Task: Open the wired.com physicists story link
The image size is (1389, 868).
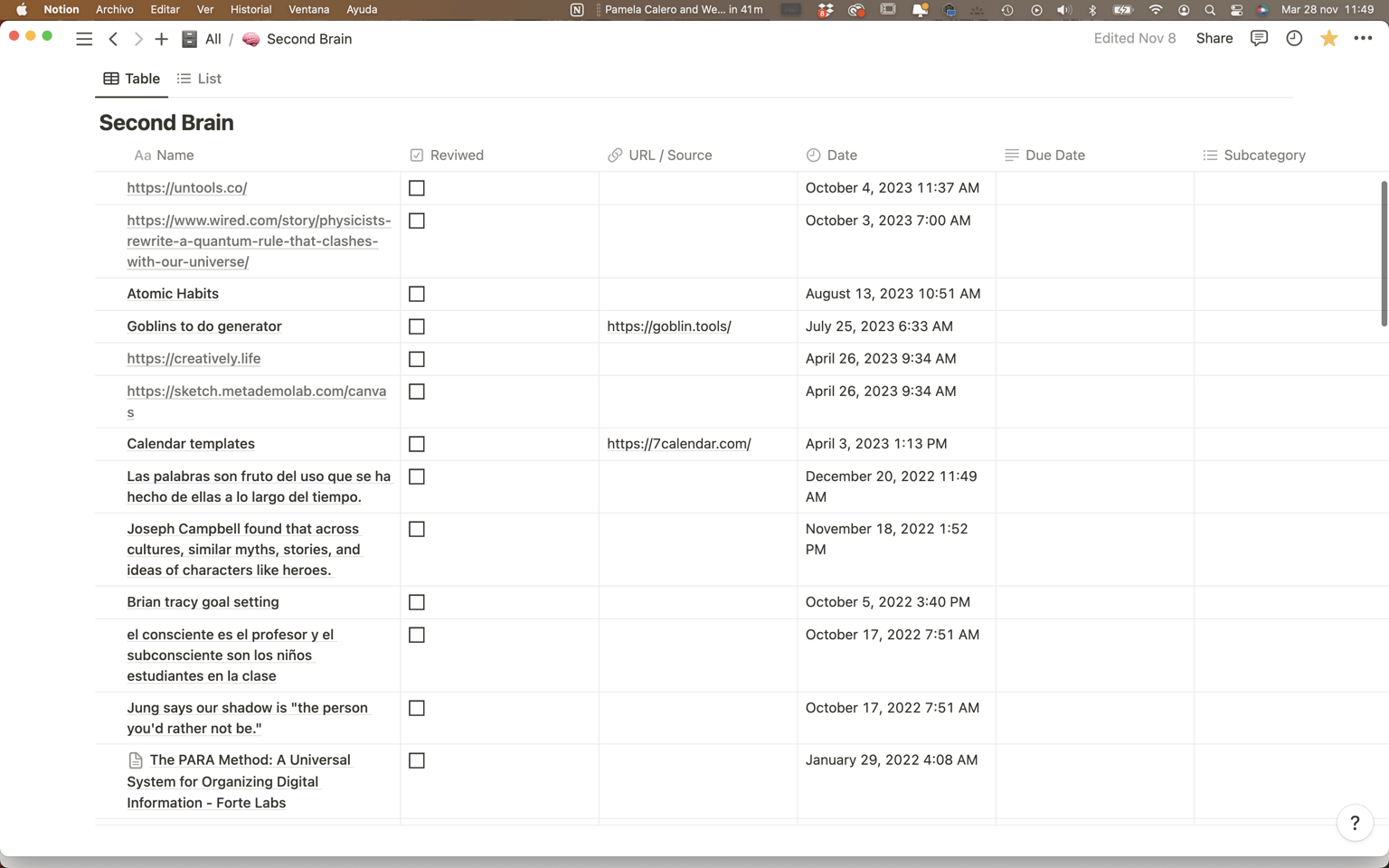Action: pyautogui.click(x=260, y=241)
